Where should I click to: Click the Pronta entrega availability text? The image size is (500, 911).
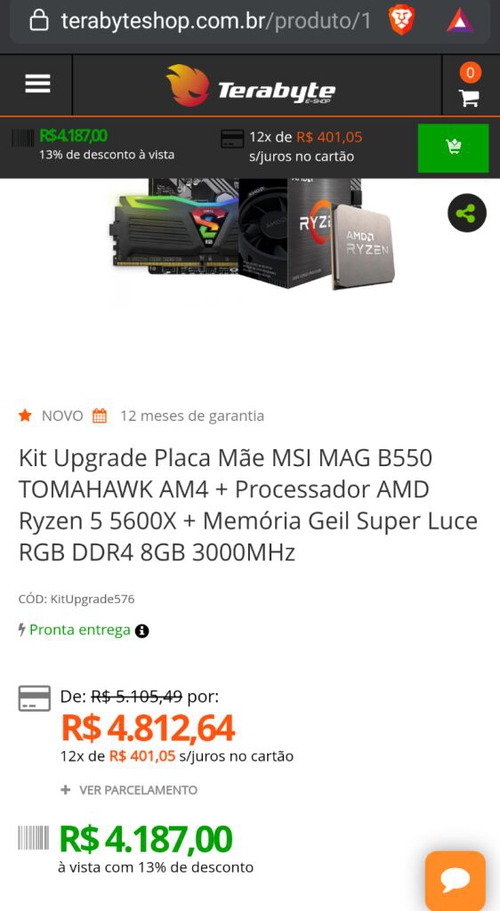coord(80,630)
